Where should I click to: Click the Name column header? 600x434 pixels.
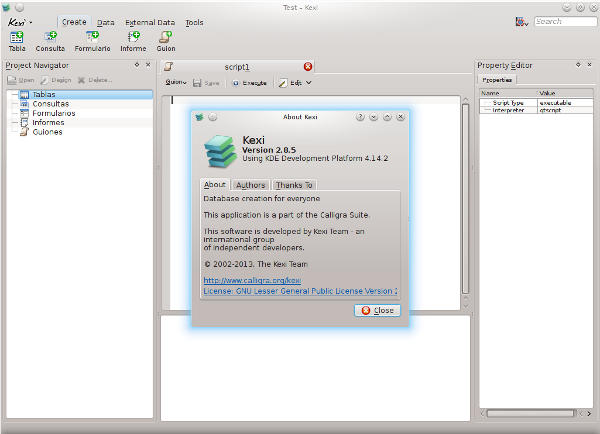pos(509,93)
